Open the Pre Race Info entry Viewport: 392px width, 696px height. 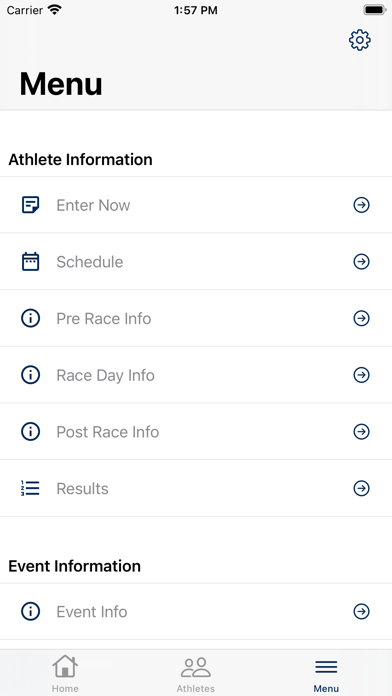coord(196,318)
